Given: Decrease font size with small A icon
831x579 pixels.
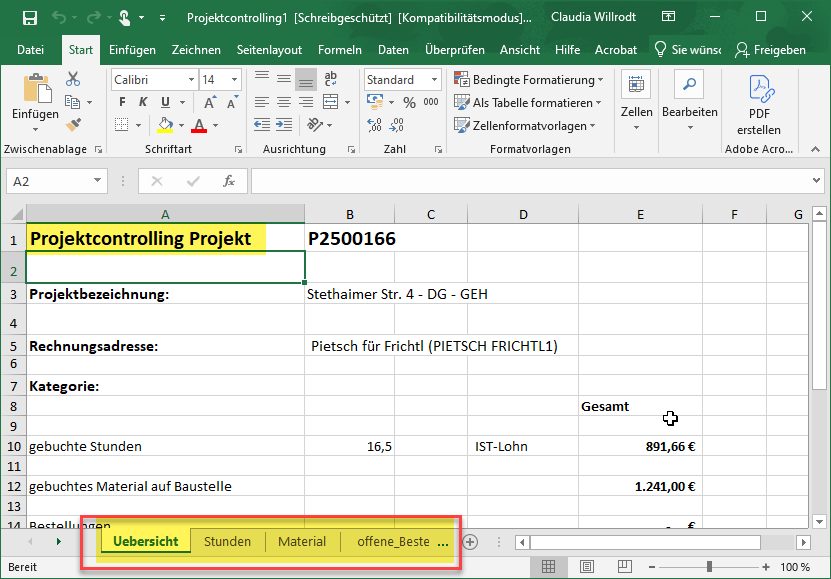Looking at the screenshot, I should (232, 102).
